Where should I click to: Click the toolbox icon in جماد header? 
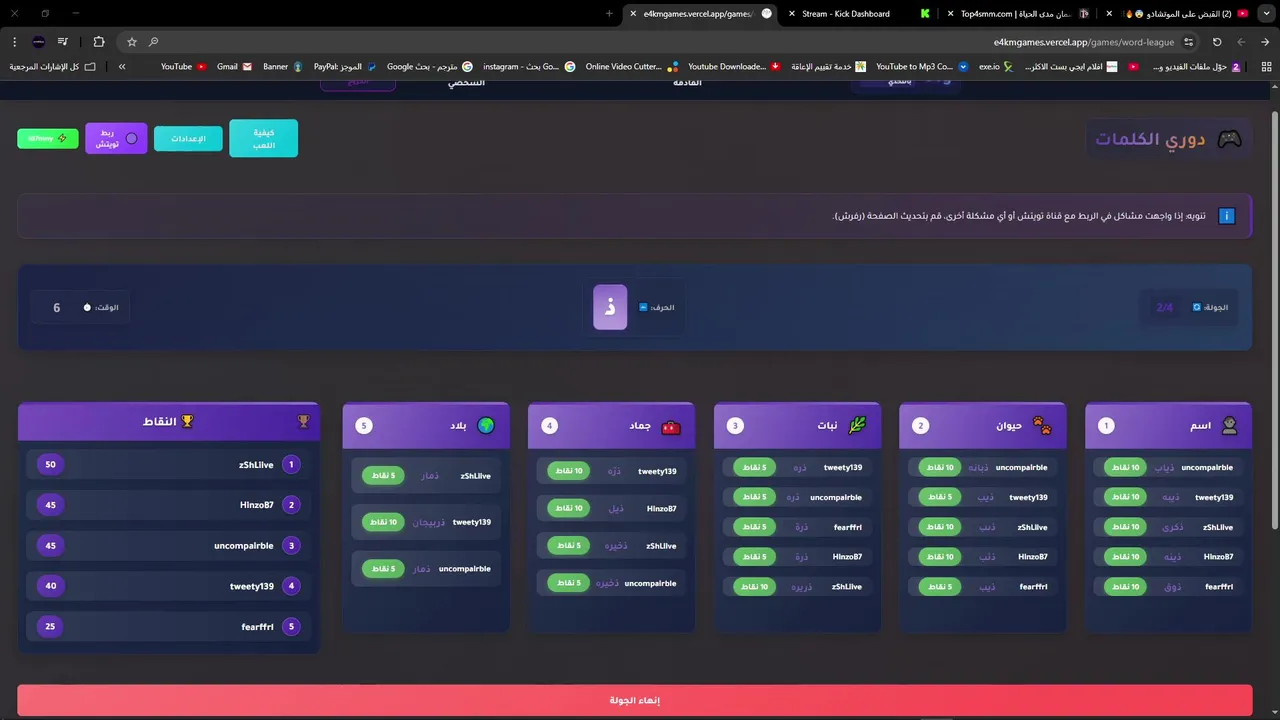671,426
